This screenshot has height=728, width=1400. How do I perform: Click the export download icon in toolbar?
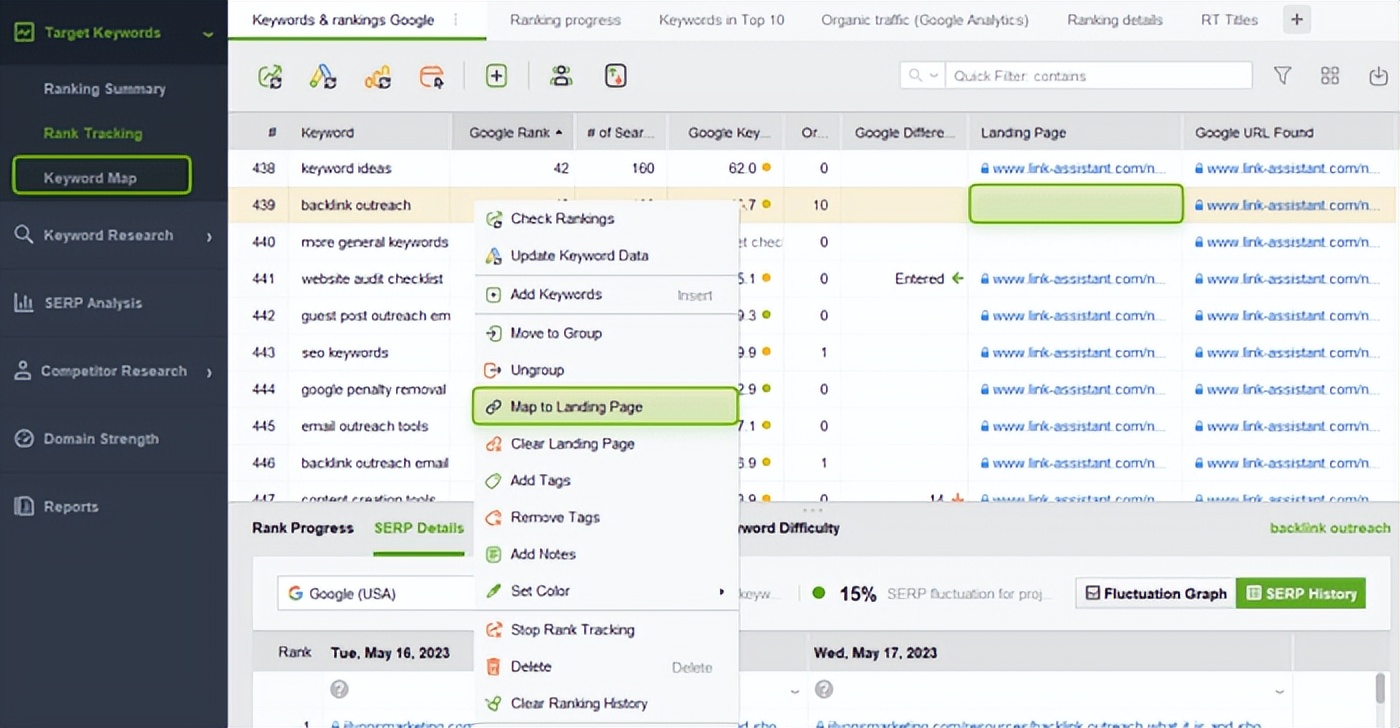[1377, 76]
